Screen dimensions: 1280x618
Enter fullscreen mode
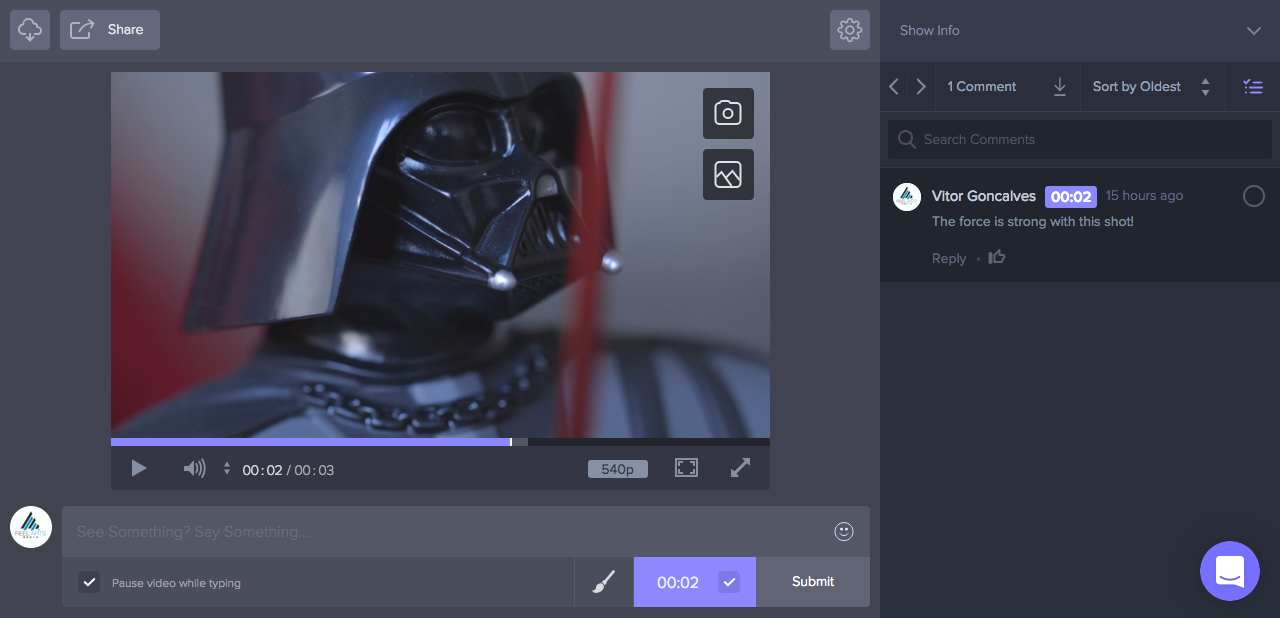pyautogui.click(x=686, y=468)
